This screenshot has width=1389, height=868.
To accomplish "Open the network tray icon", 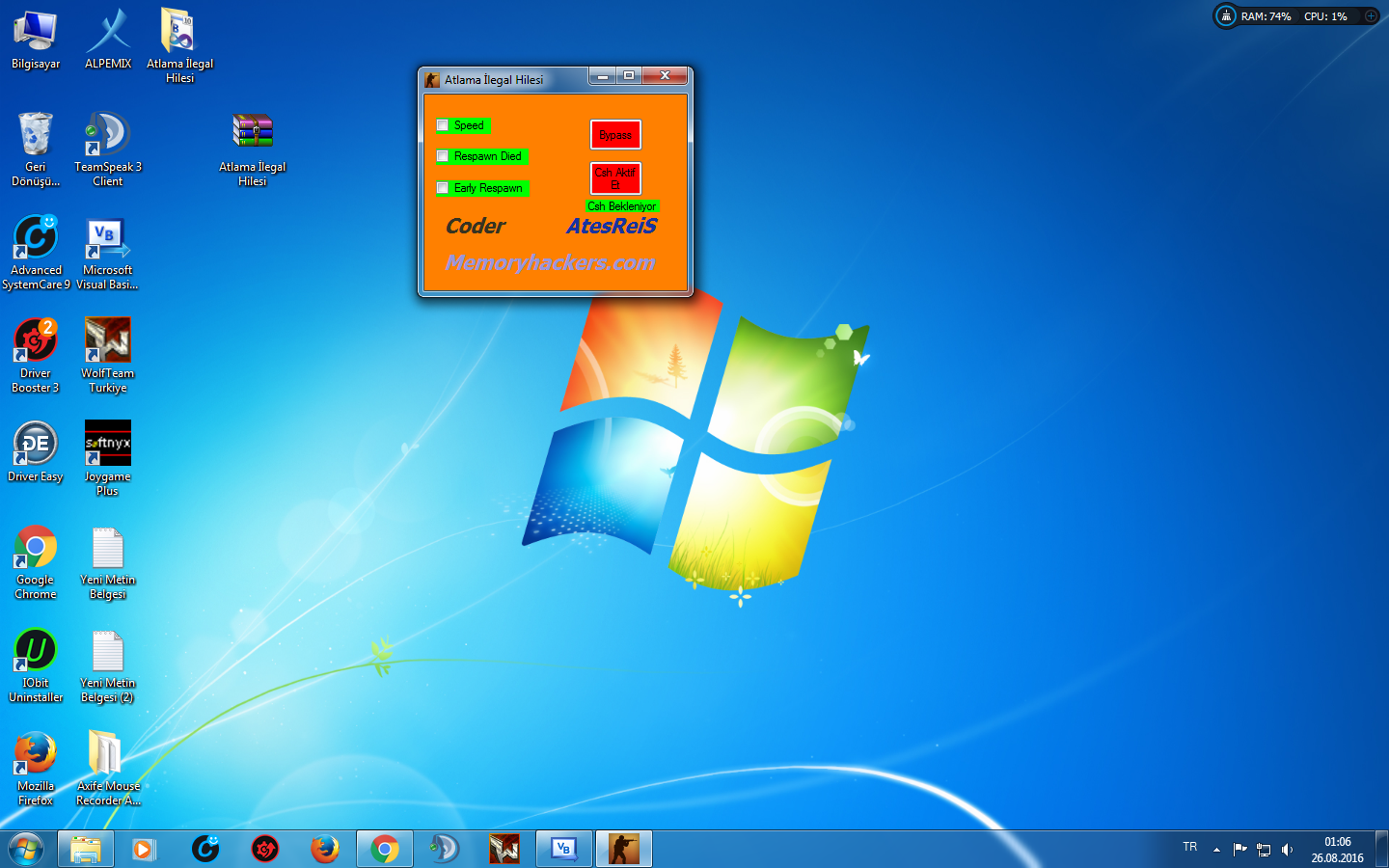I will pyautogui.click(x=1264, y=850).
